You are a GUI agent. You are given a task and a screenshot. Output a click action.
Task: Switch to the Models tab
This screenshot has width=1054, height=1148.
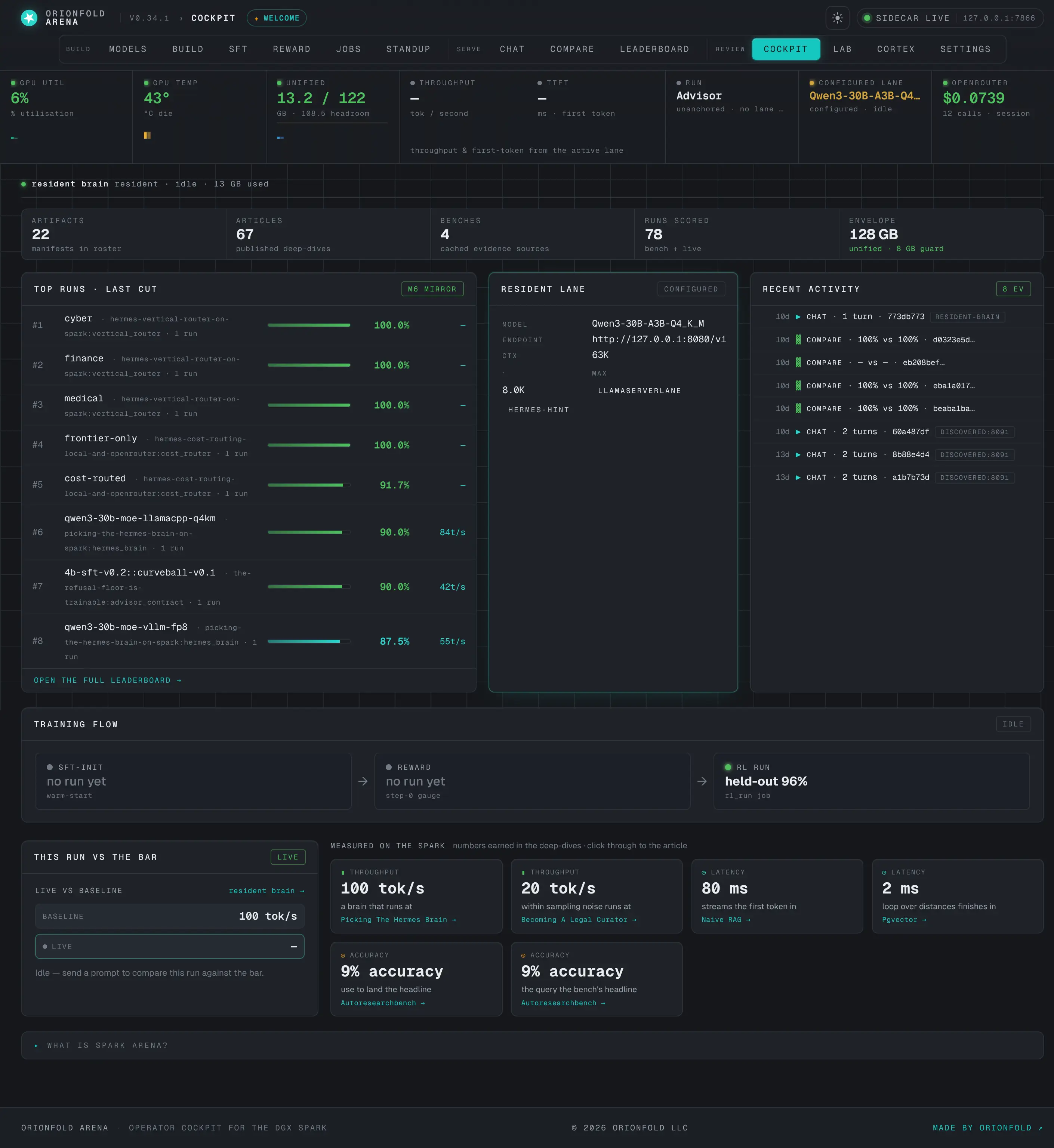point(128,49)
